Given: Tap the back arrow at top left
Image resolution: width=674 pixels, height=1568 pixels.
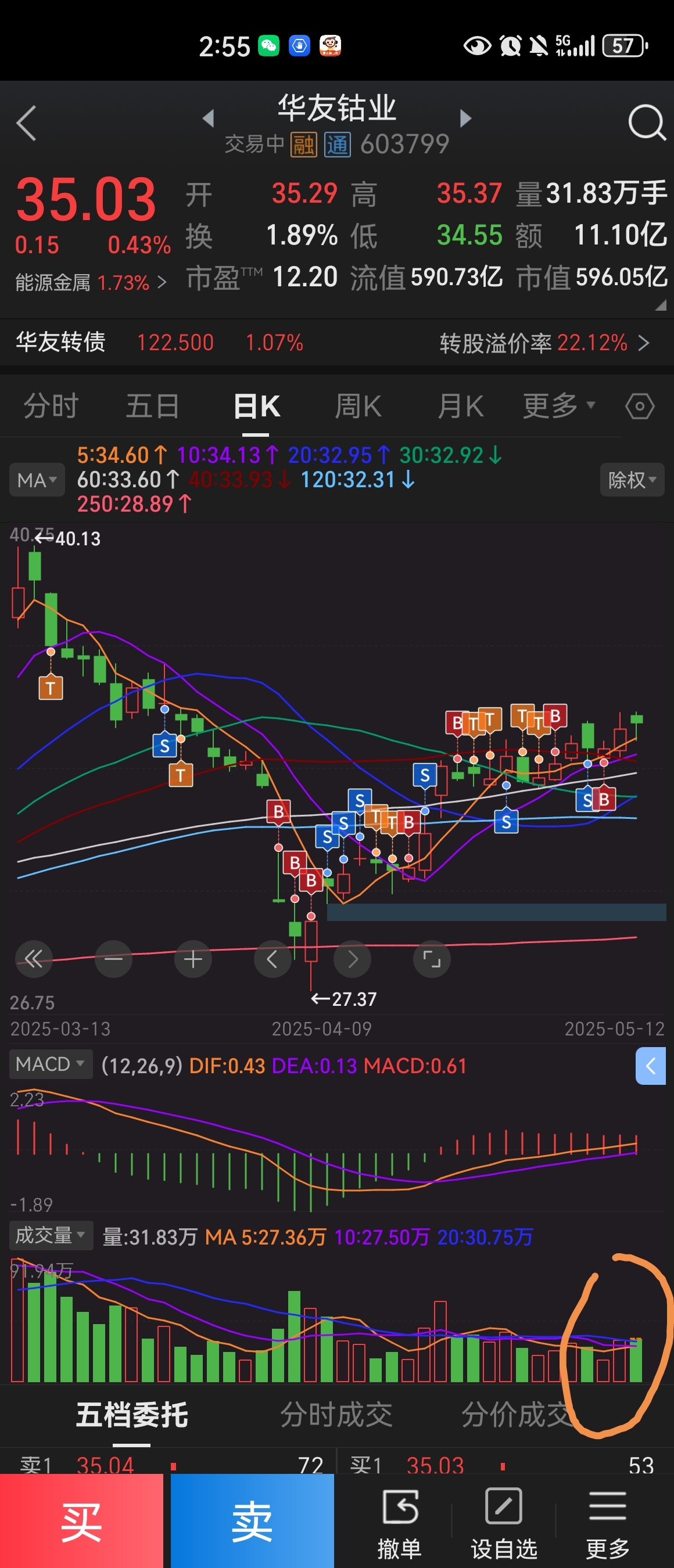Looking at the screenshot, I should coord(27,123).
